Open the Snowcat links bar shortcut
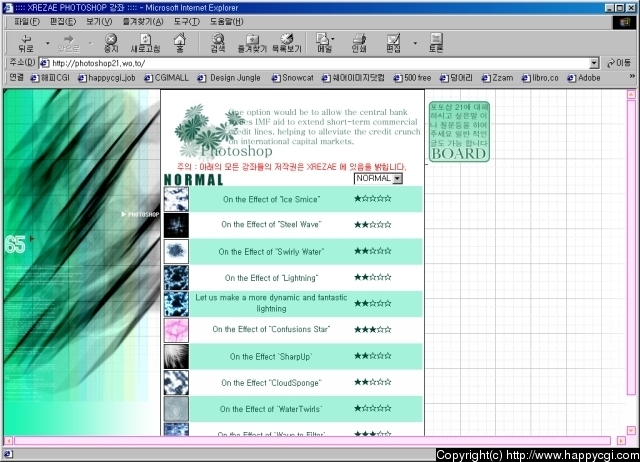The image size is (640, 462). (x=293, y=78)
